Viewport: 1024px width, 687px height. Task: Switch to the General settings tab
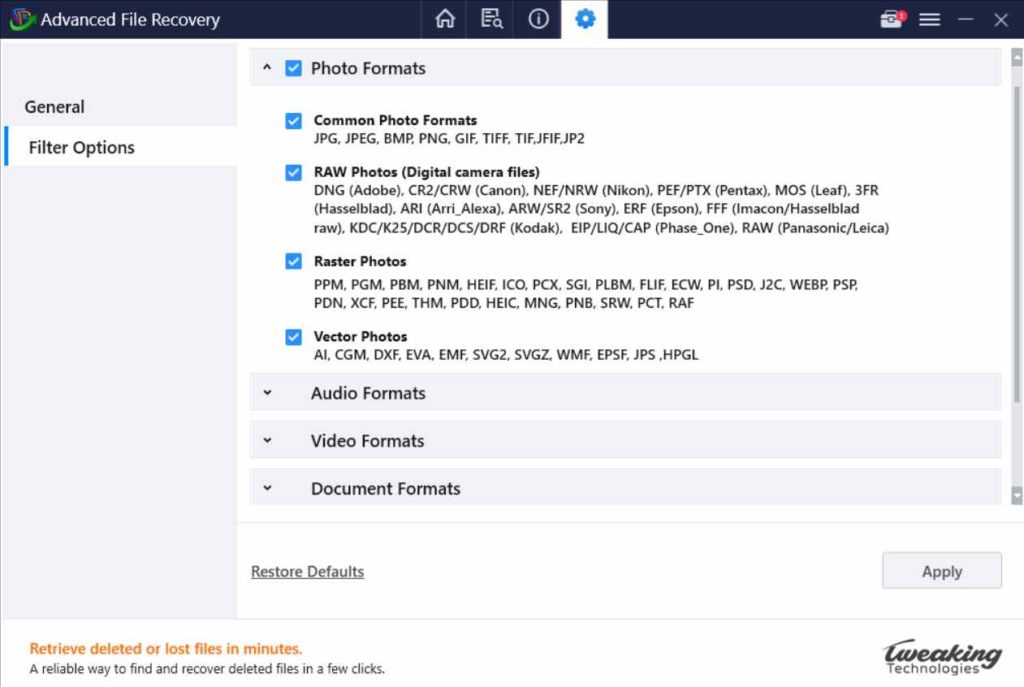(55, 106)
